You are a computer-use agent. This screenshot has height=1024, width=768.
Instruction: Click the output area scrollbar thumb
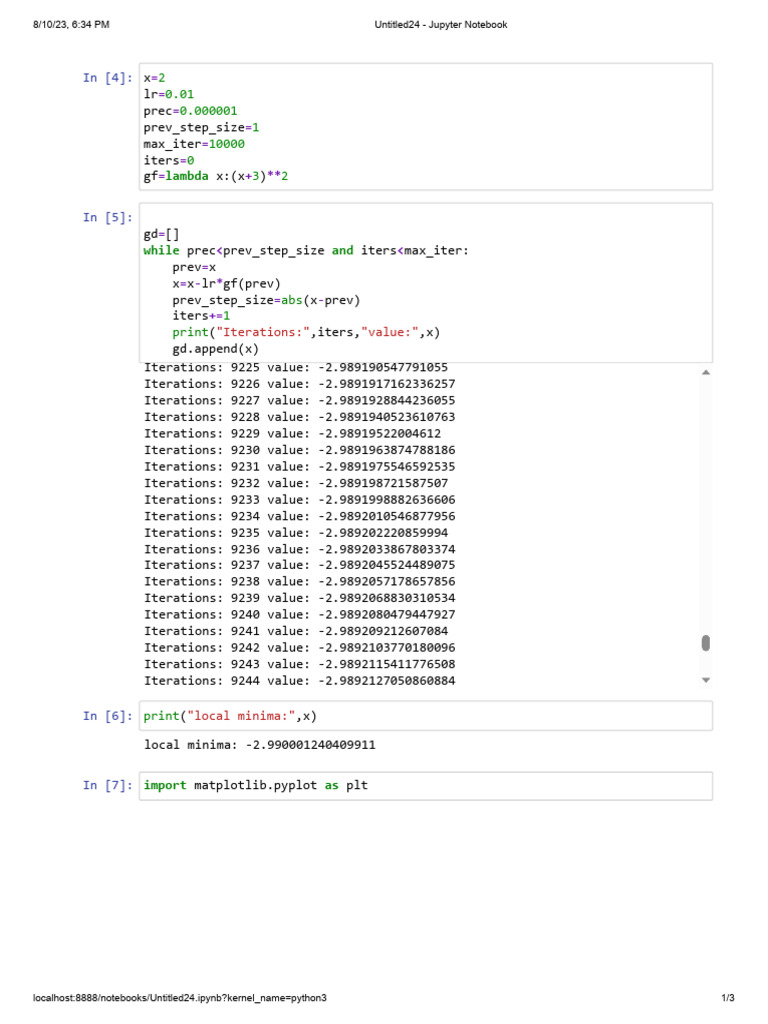pos(705,643)
